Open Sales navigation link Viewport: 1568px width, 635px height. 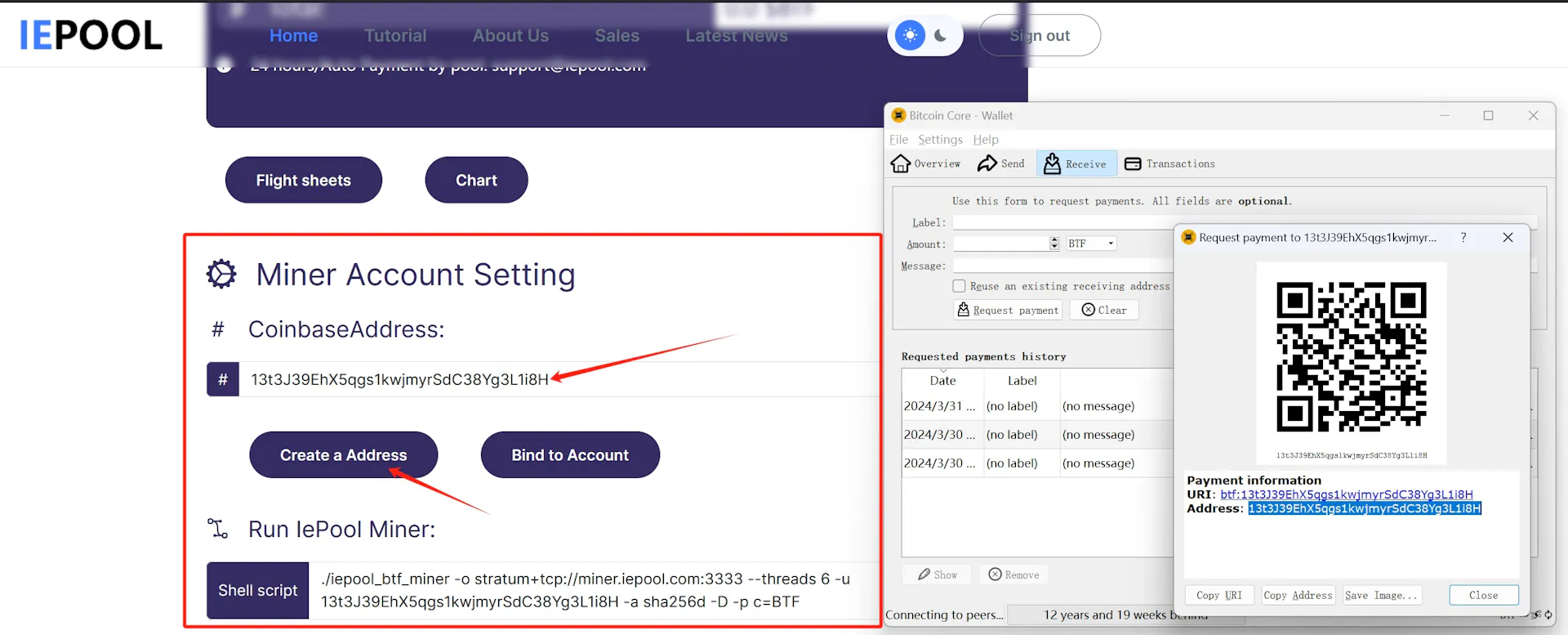point(617,36)
